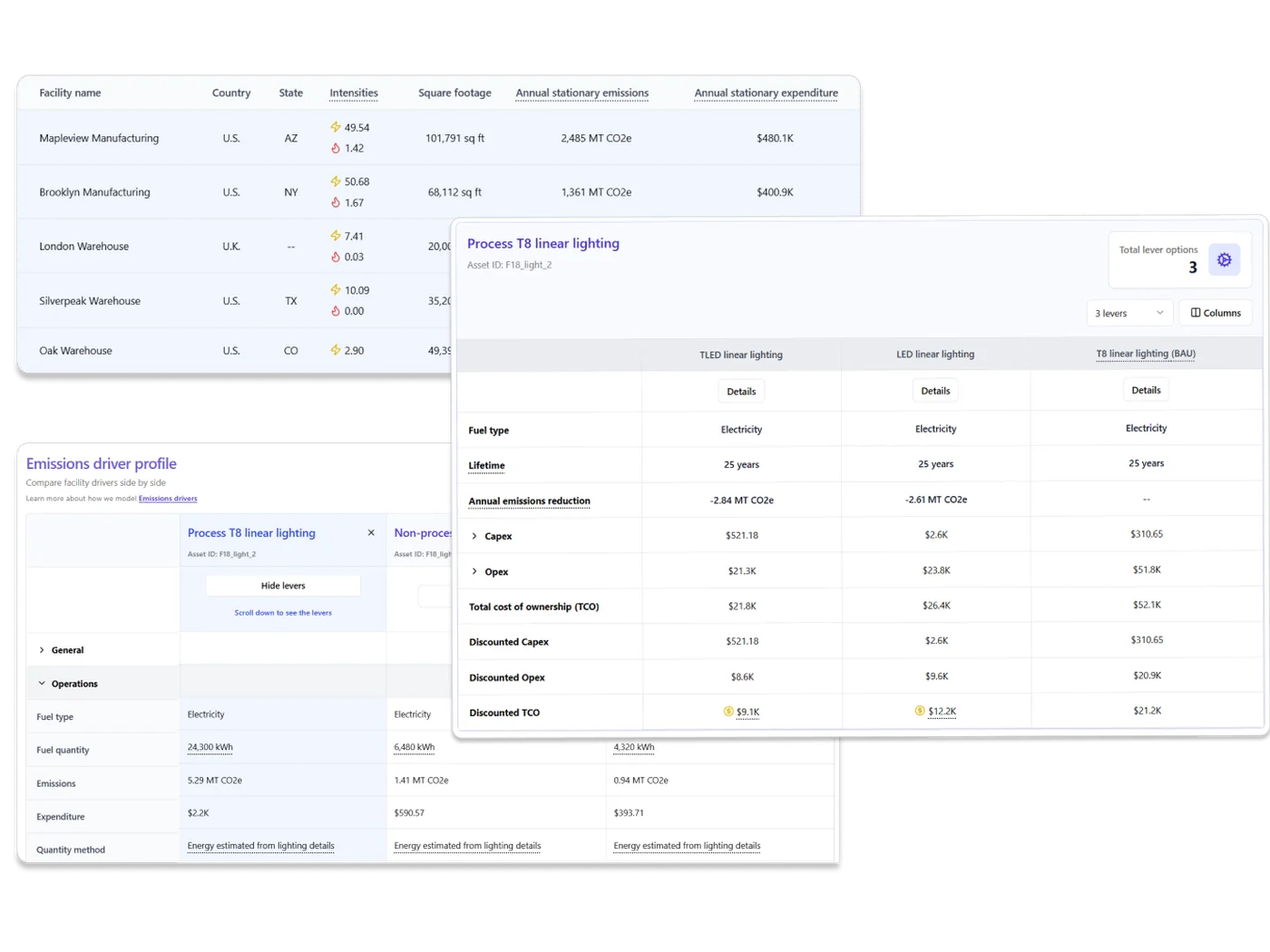
Task: Click the Hide levers button
Action: tap(282, 585)
